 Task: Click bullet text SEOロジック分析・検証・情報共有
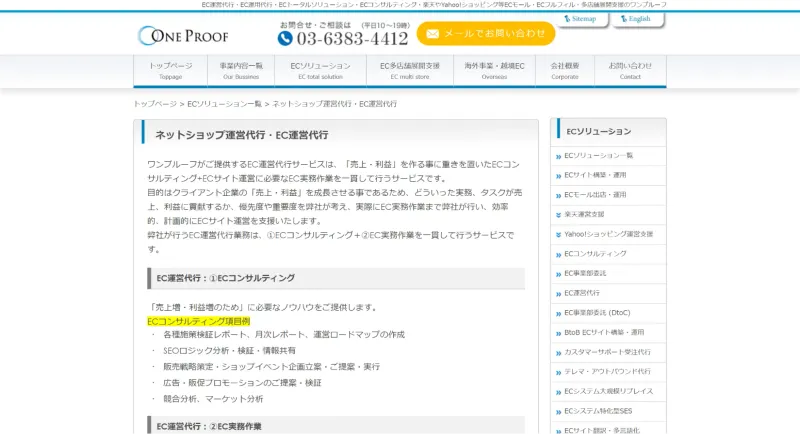[229, 351]
